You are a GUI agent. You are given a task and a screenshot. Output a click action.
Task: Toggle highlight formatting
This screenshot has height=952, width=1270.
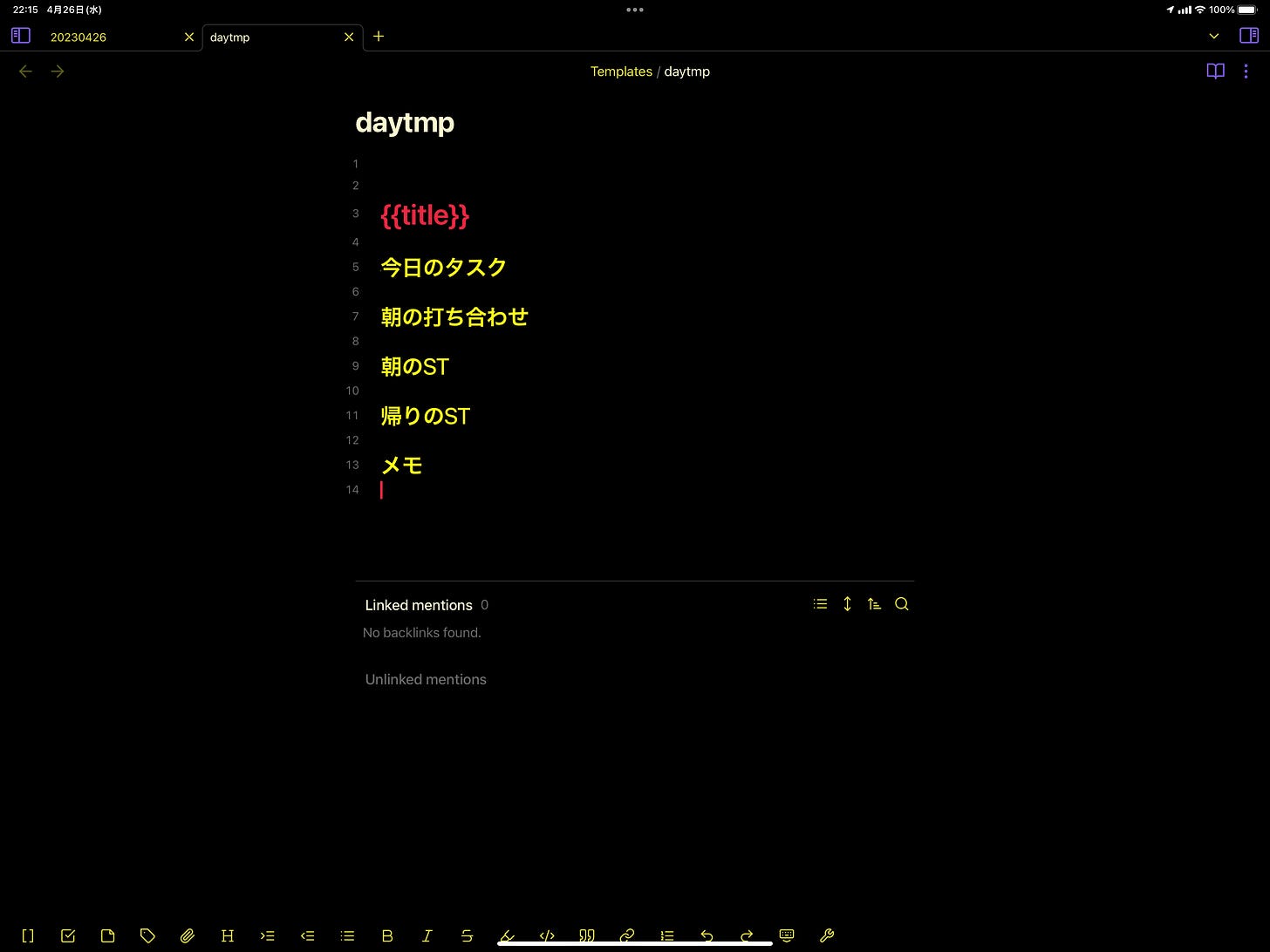point(507,935)
